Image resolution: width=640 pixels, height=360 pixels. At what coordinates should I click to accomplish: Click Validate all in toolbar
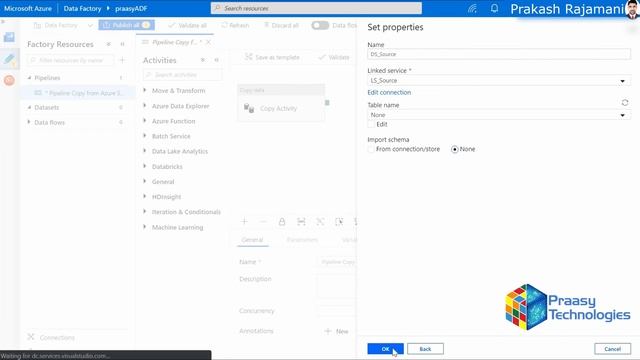(x=188, y=25)
